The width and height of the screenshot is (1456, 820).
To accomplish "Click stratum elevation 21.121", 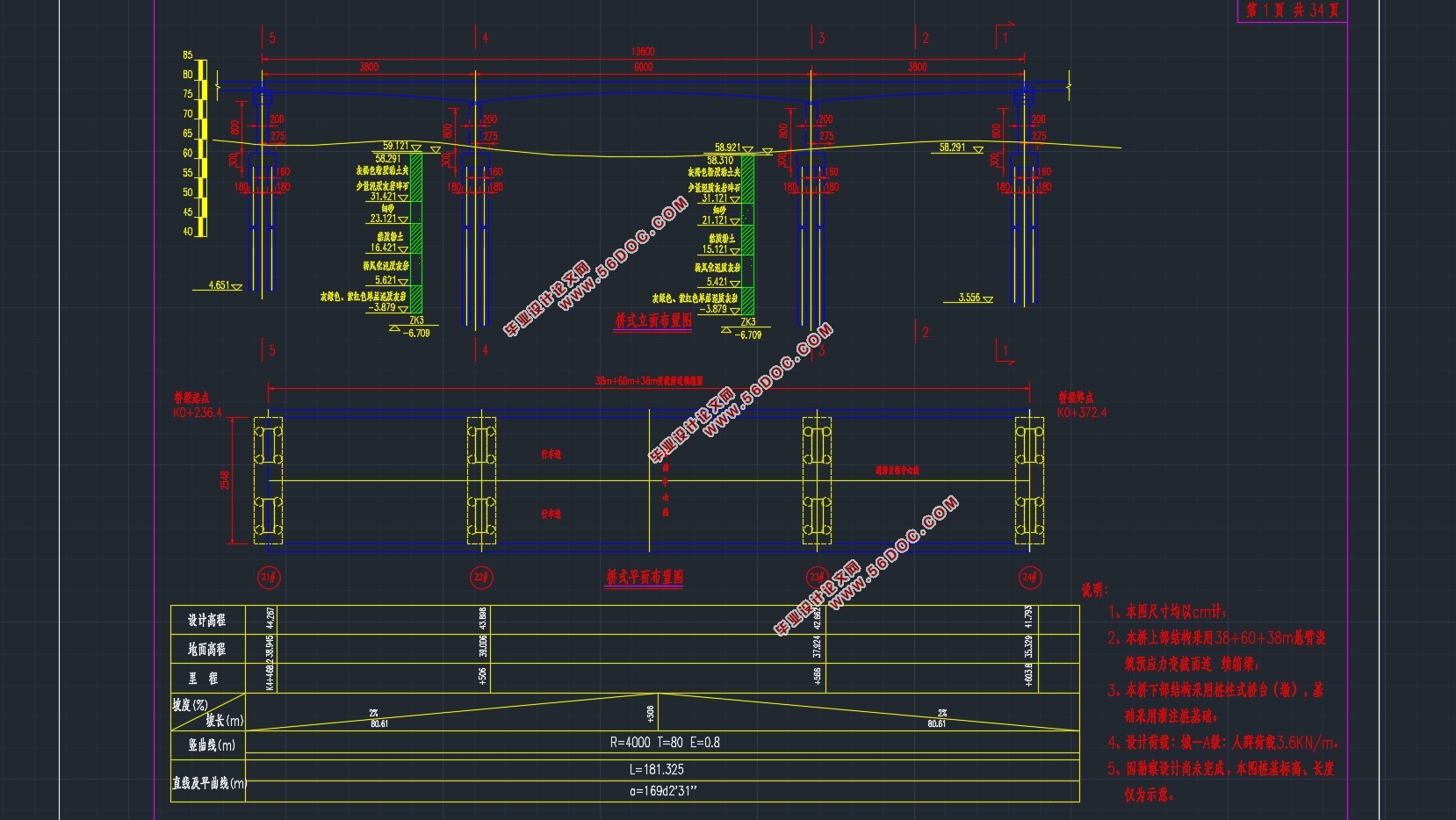I will click(715, 220).
